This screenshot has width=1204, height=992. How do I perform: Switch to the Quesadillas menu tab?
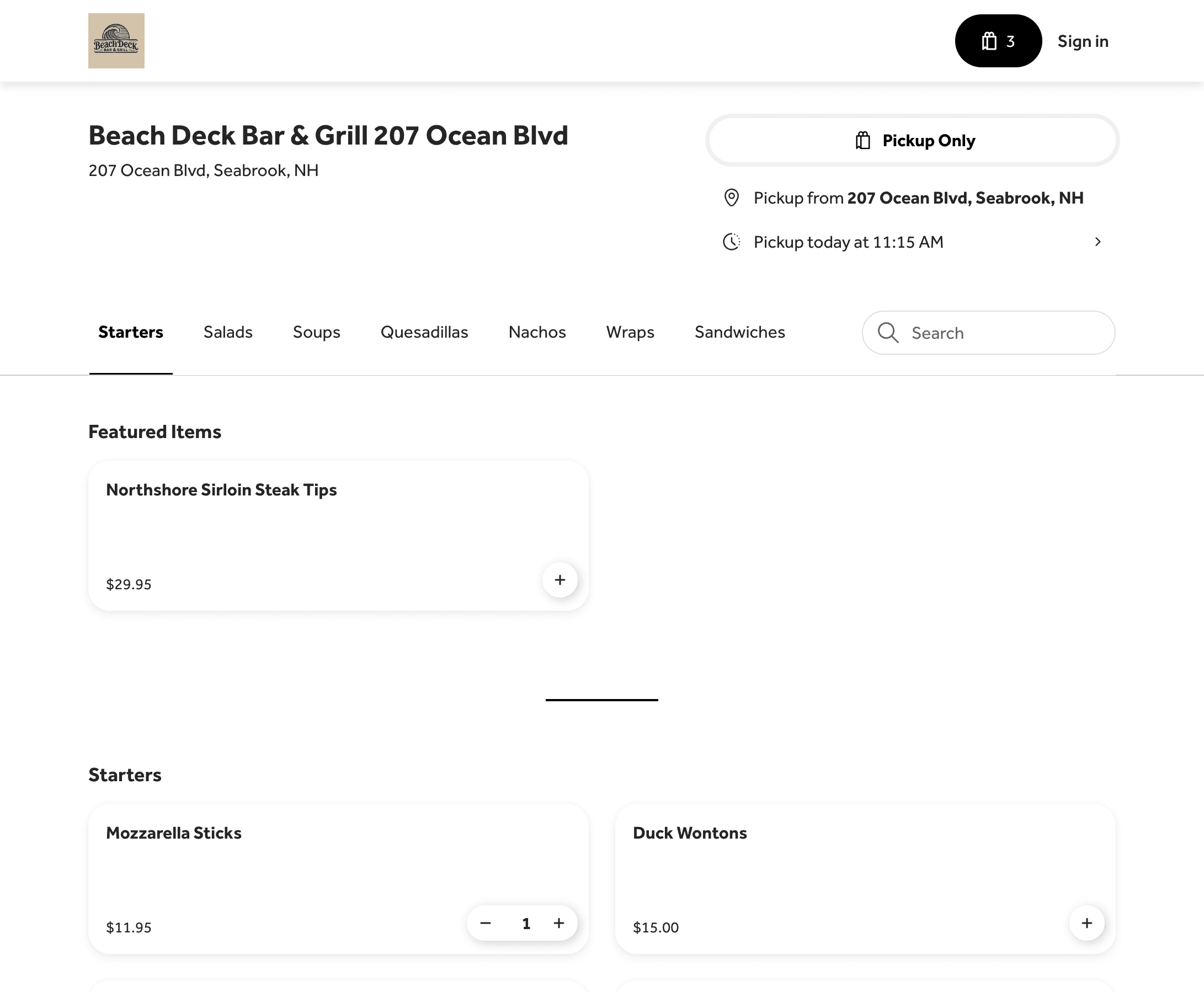(424, 332)
